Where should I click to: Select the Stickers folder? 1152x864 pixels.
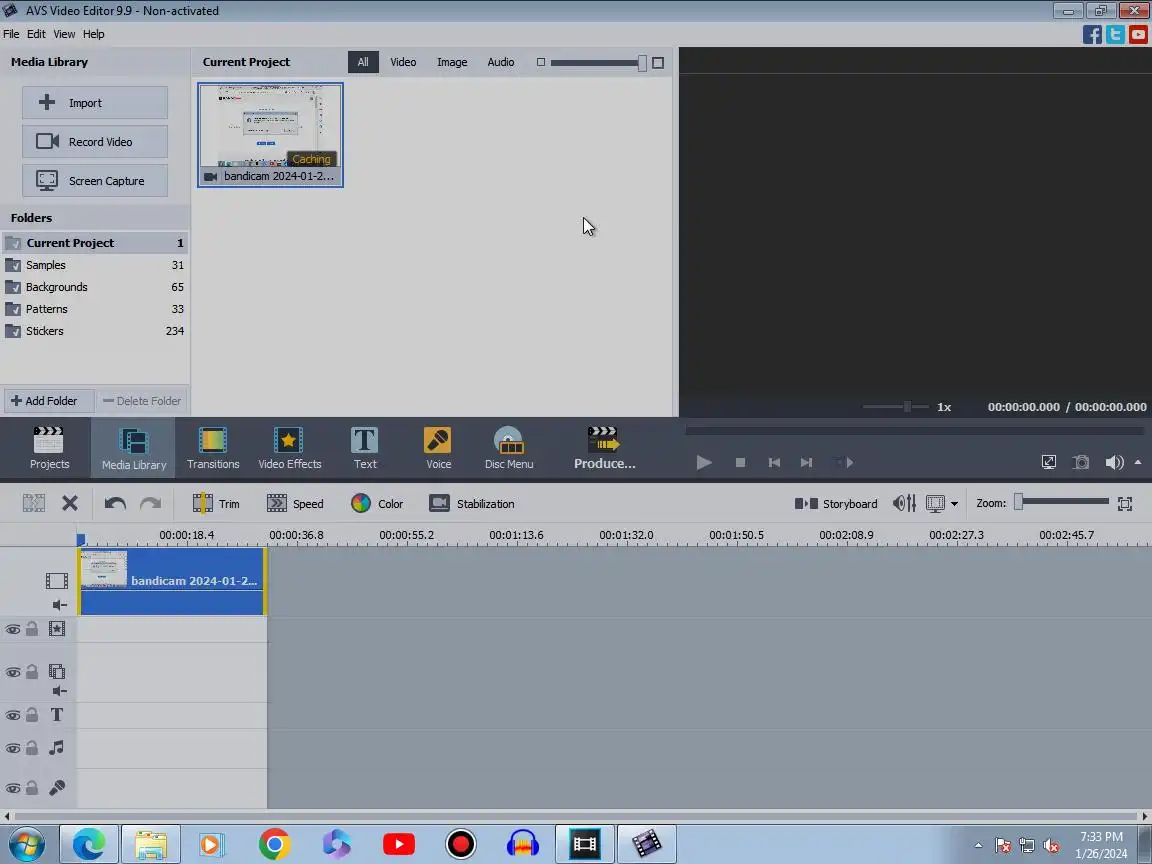[x=95, y=331]
